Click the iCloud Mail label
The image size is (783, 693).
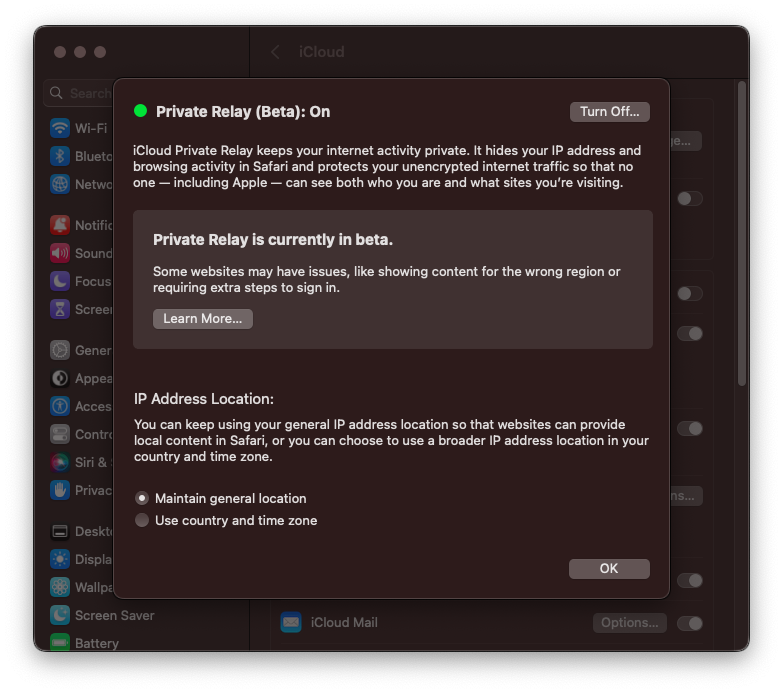pyautogui.click(x=344, y=623)
